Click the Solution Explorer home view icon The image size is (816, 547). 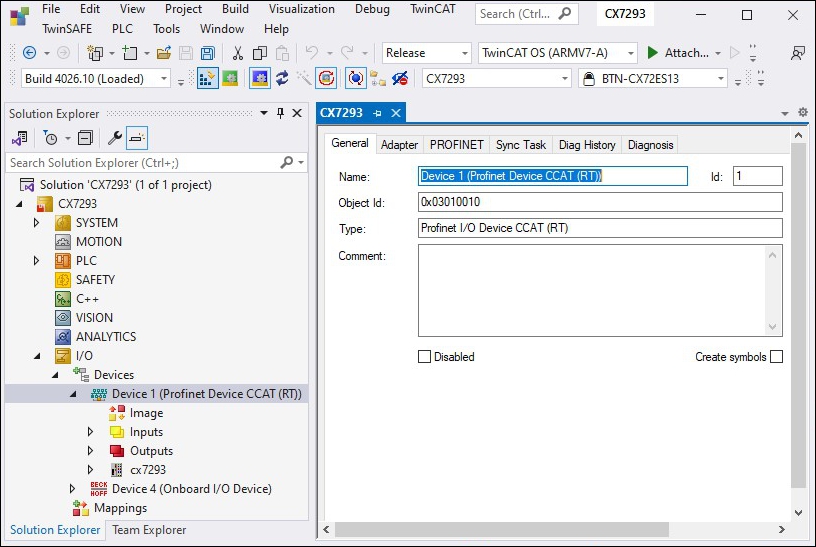(20, 138)
